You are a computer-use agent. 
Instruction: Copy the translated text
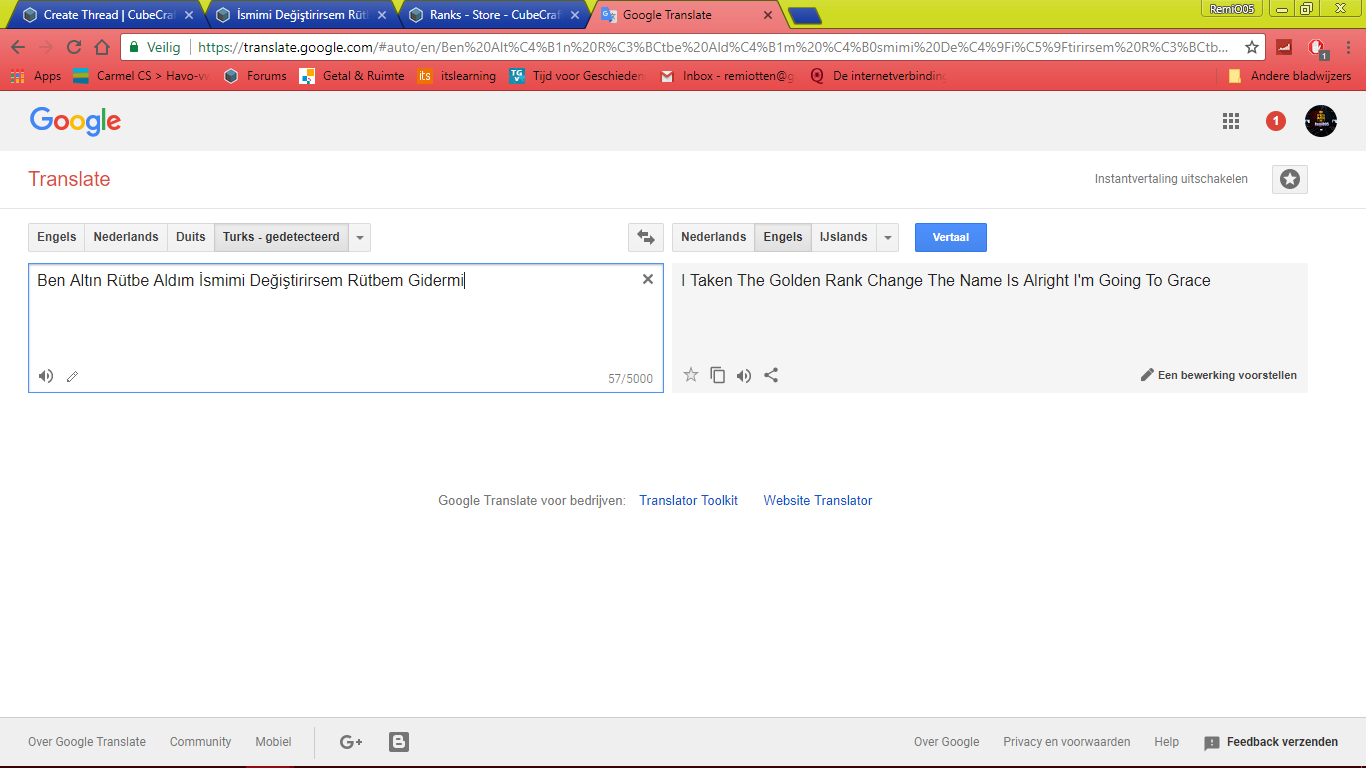(718, 375)
